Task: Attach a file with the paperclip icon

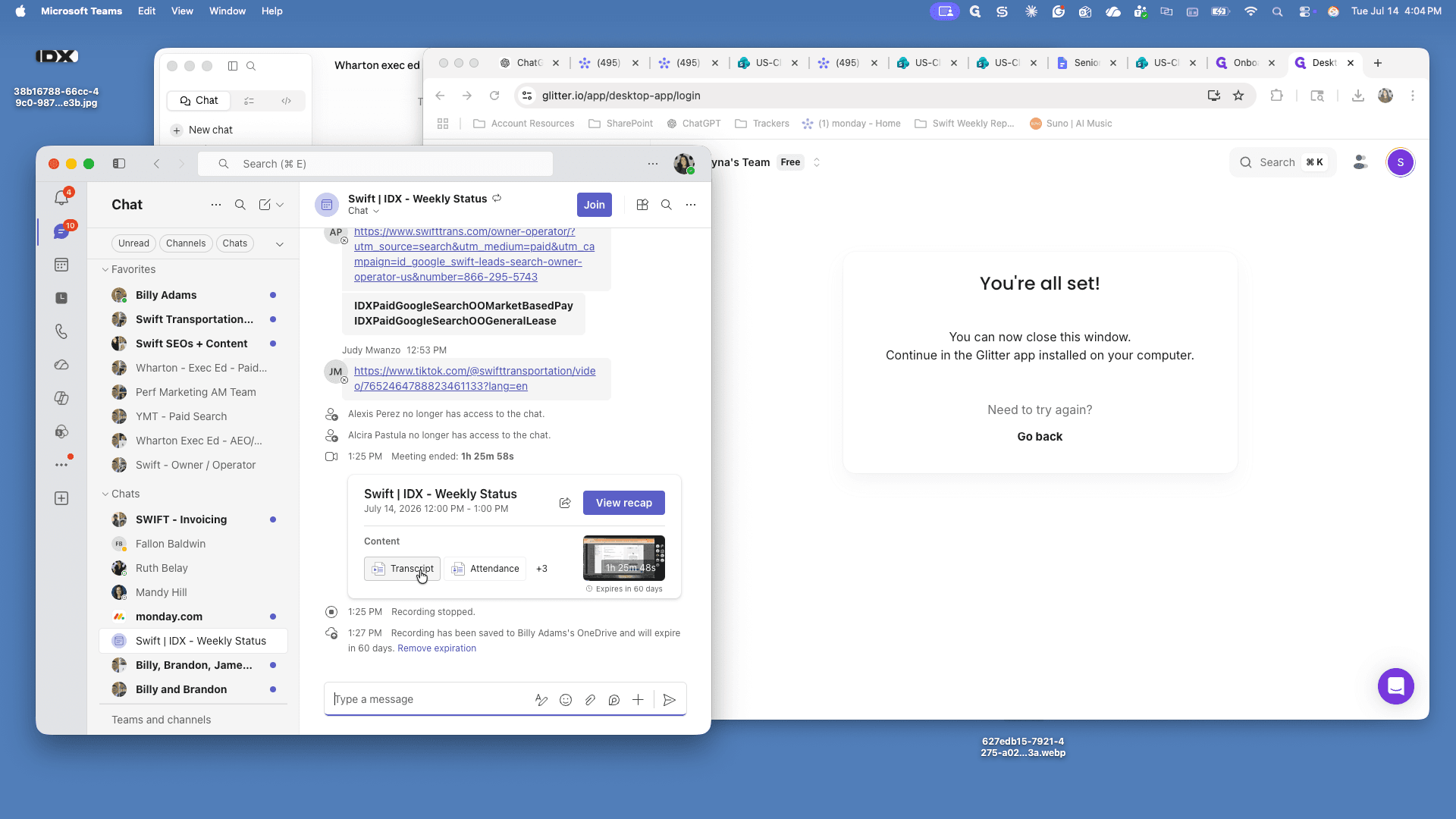Action: pos(590,700)
